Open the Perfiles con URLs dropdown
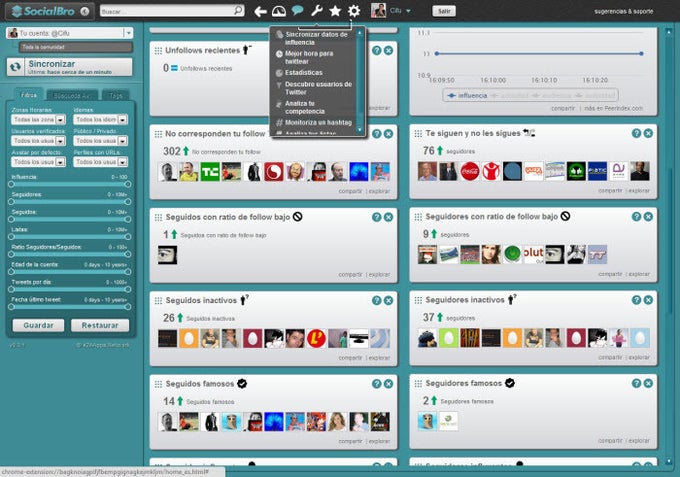The width and height of the screenshot is (680, 477). (101, 162)
